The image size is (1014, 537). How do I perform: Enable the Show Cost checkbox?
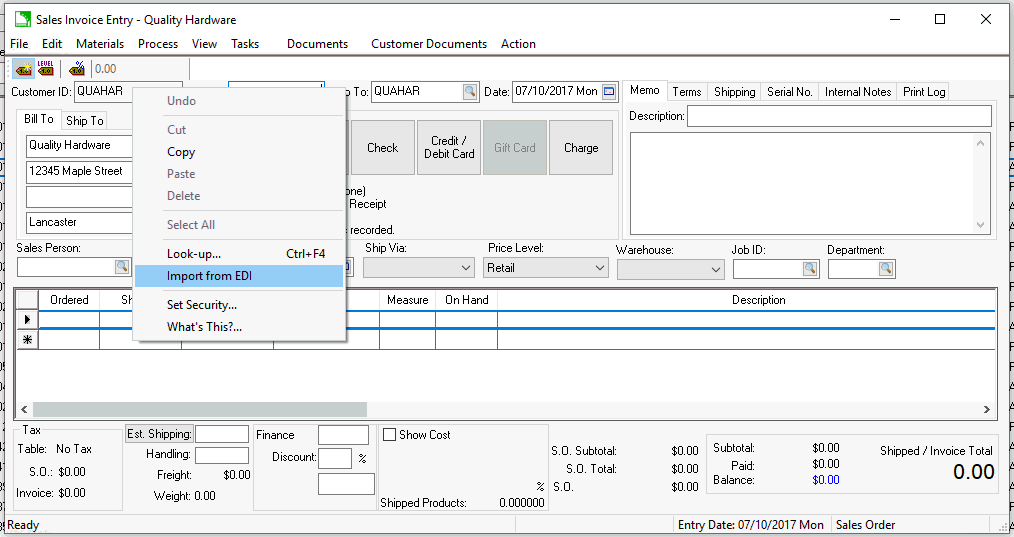(390, 435)
